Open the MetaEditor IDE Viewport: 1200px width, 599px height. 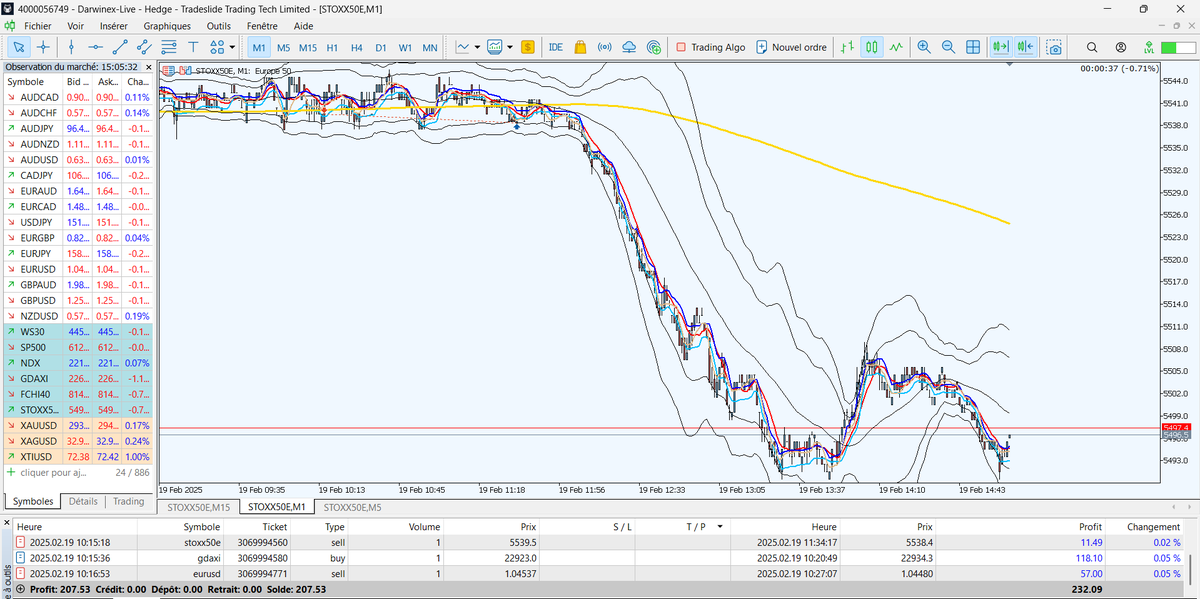point(555,47)
